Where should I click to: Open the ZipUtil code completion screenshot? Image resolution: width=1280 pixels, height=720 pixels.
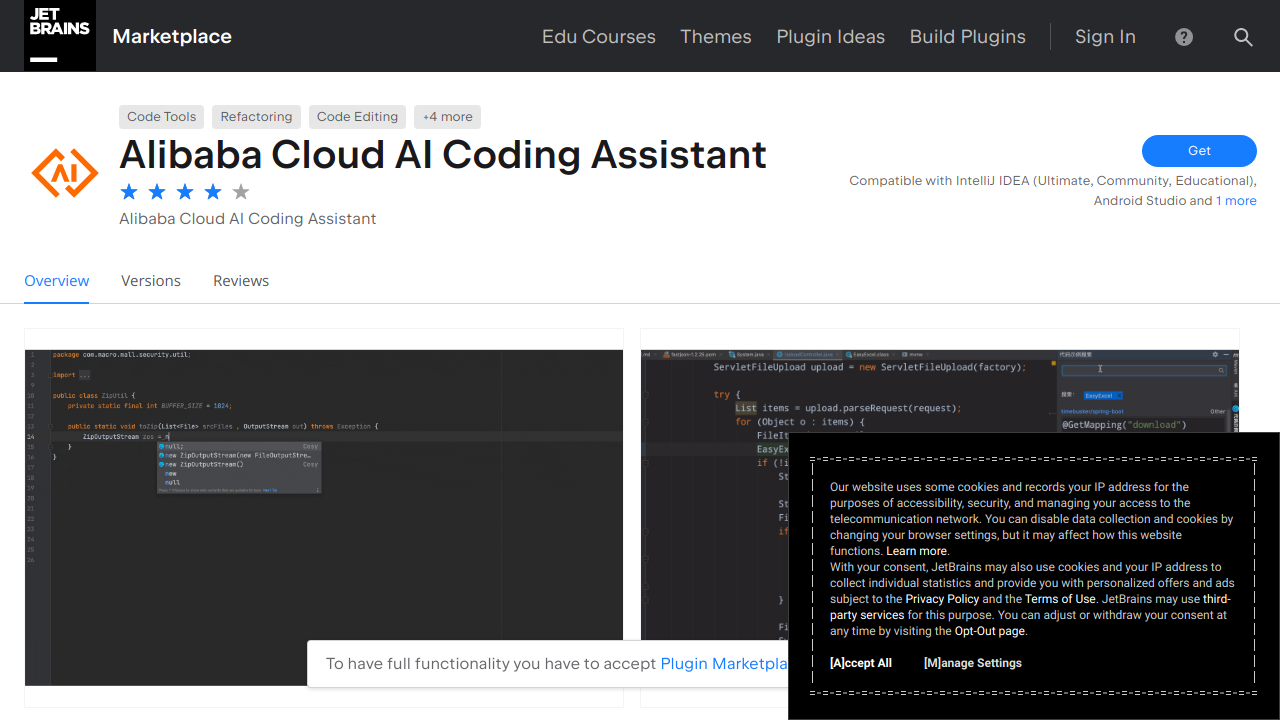coord(324,517)
